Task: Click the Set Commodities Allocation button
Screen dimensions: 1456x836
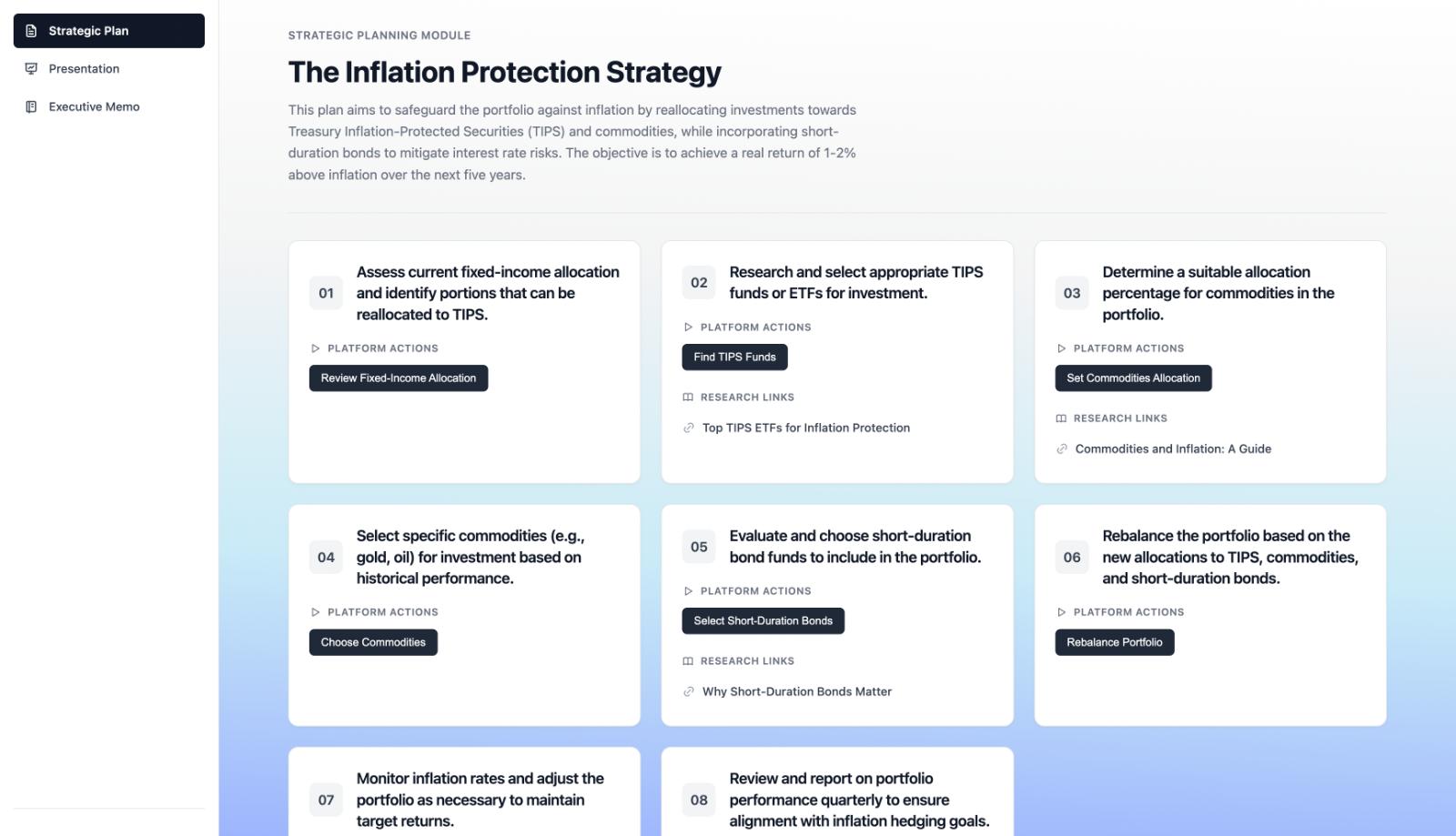Action: [x=1133, y=378]
